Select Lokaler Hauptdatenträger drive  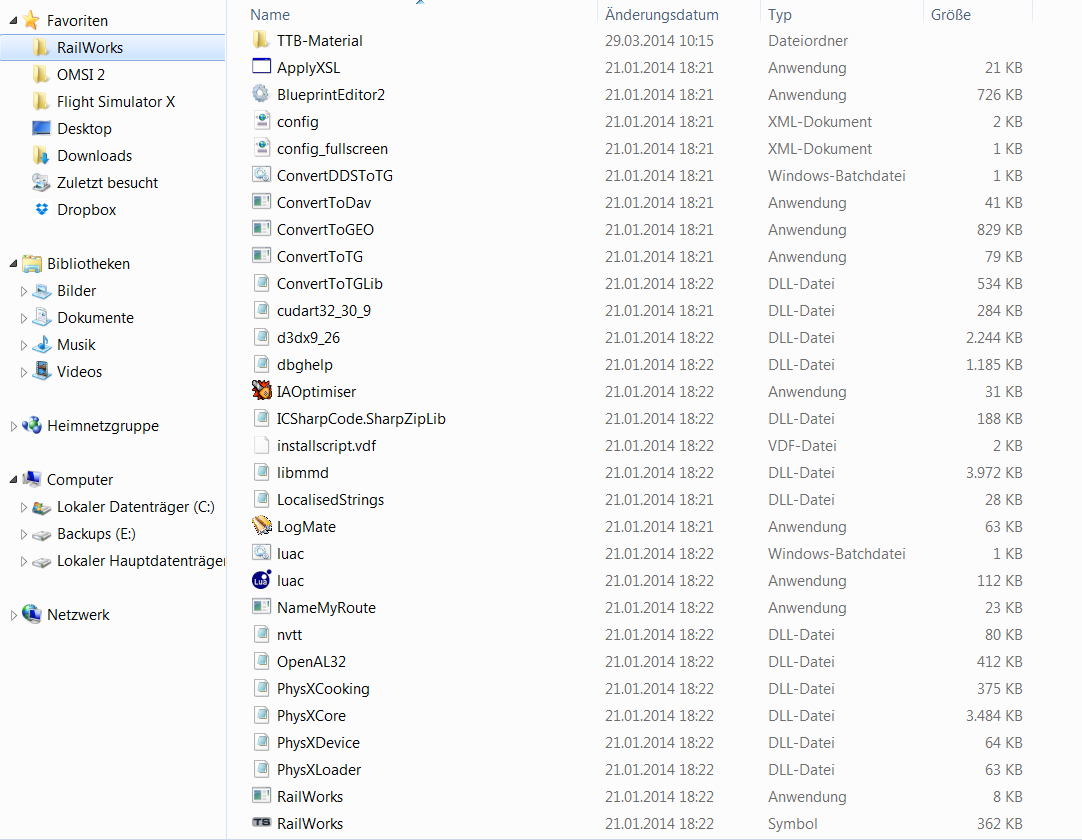pos(141,560)
